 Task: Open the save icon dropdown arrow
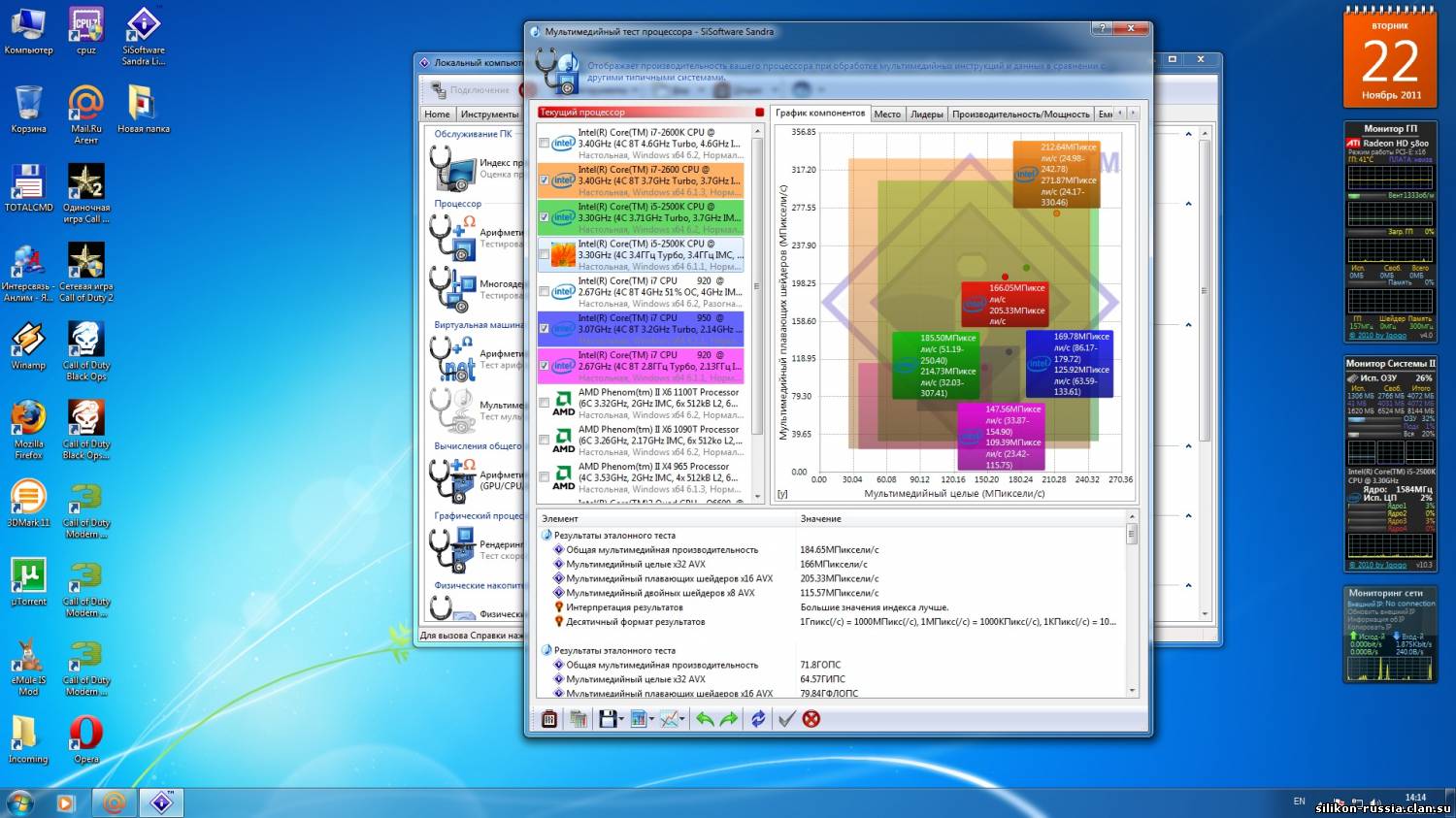pyautogui.click(x=622, y=720)
